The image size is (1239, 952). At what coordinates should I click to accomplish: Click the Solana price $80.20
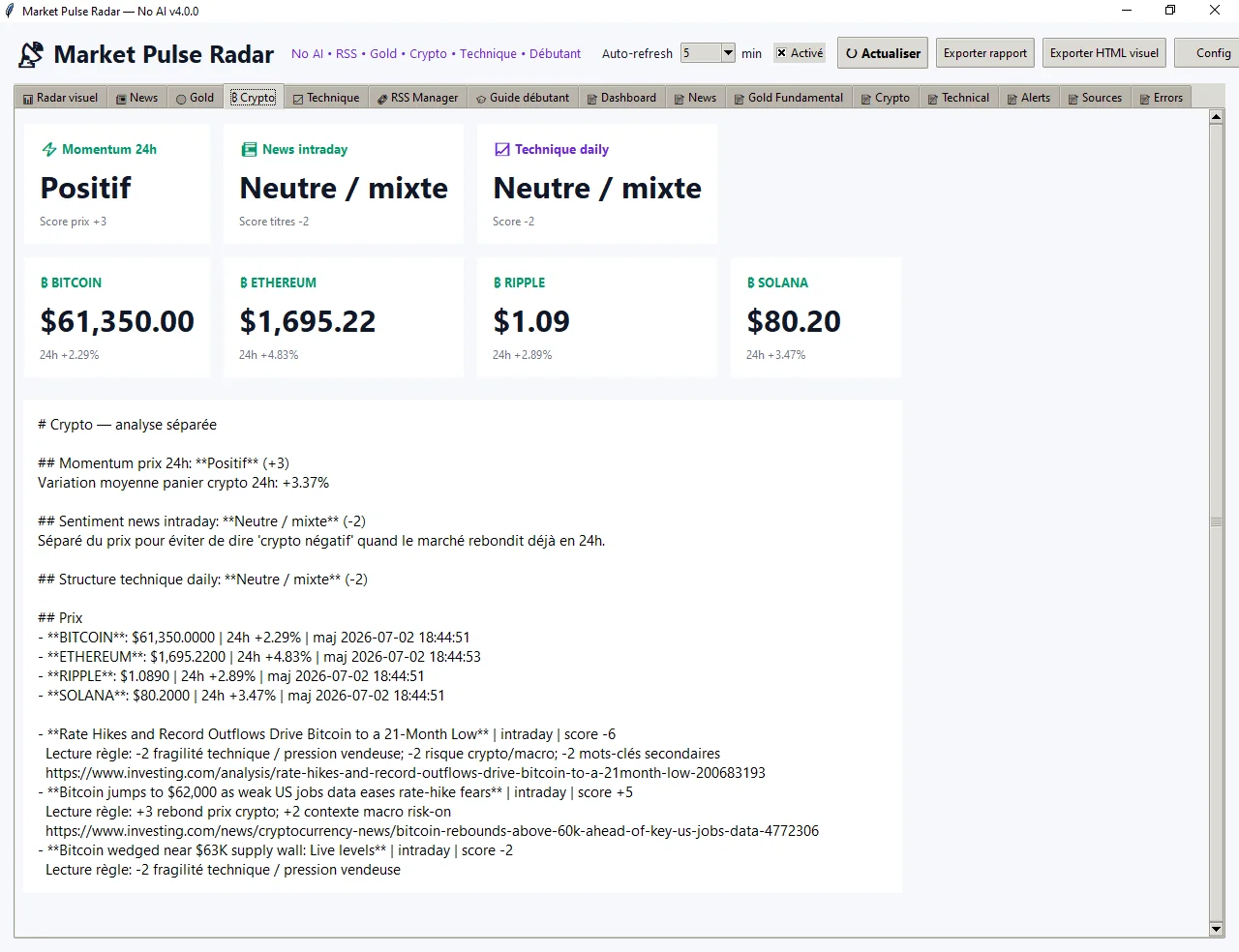(x=794, y=321)
